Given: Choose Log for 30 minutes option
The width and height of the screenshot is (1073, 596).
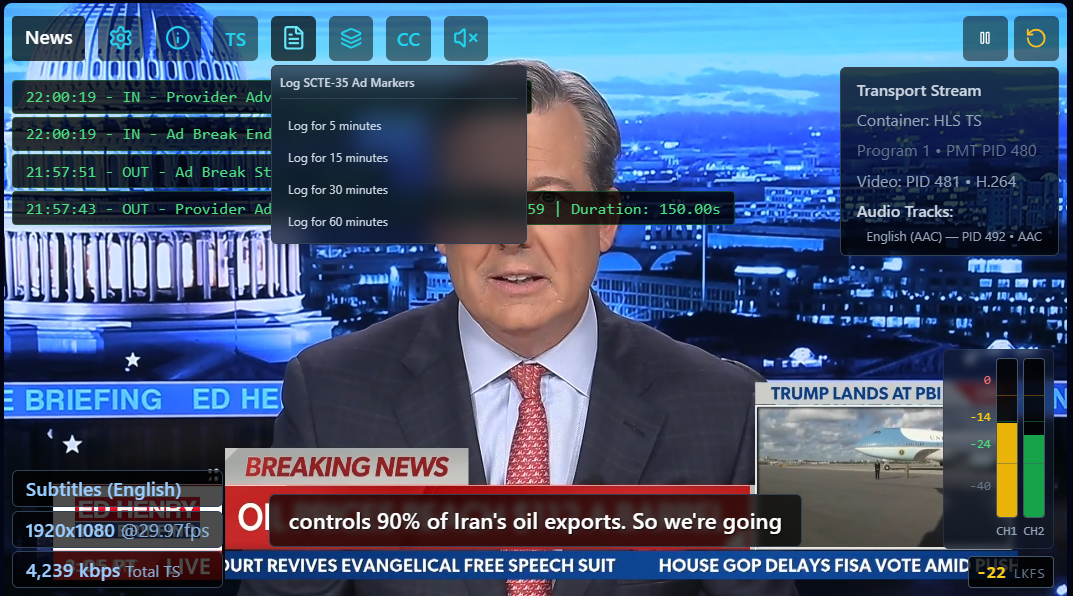Looking at the screenshot, I should point(338,190).
